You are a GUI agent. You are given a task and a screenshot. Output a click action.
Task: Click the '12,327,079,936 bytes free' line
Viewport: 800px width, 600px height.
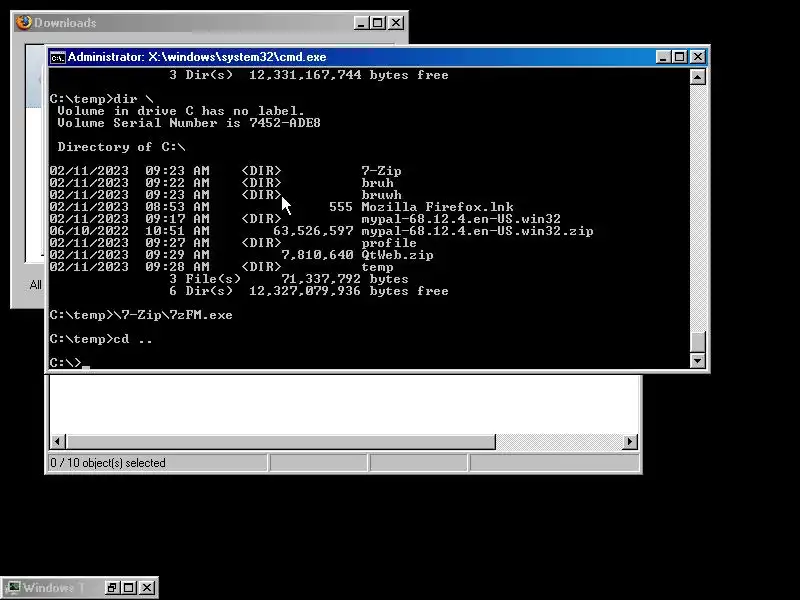(x=349, y=291)
